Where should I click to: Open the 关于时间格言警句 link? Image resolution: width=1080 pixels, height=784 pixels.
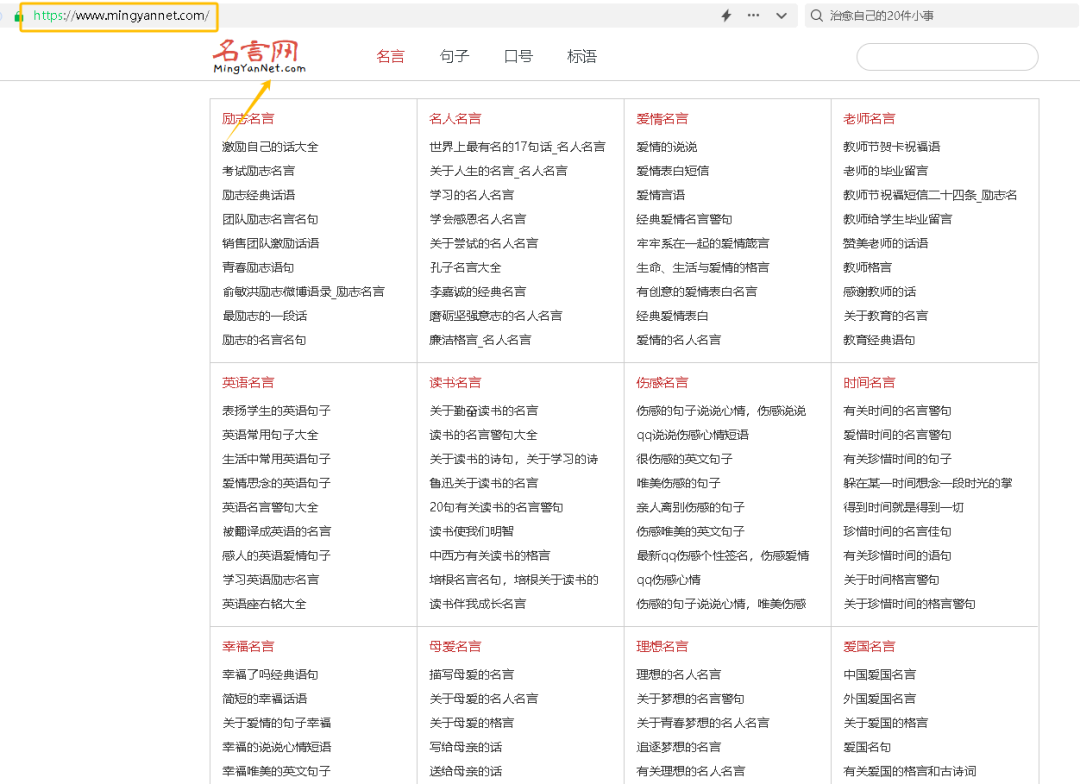pyautogui.click(x=891, y=579)
